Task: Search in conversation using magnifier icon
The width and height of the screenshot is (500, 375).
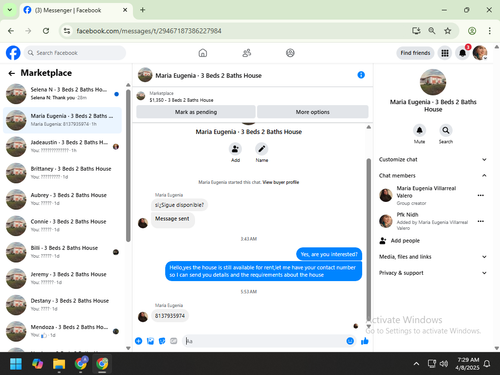Action: [x=446, y=130]
